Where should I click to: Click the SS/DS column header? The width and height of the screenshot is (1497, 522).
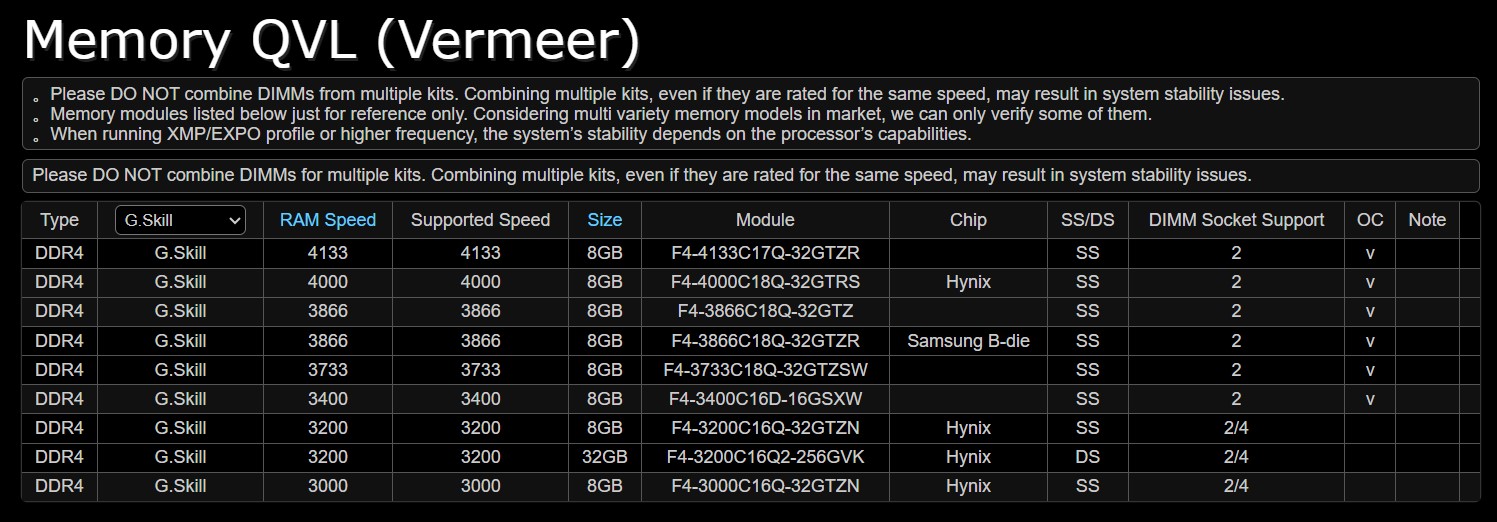(x=1088, y=220)
